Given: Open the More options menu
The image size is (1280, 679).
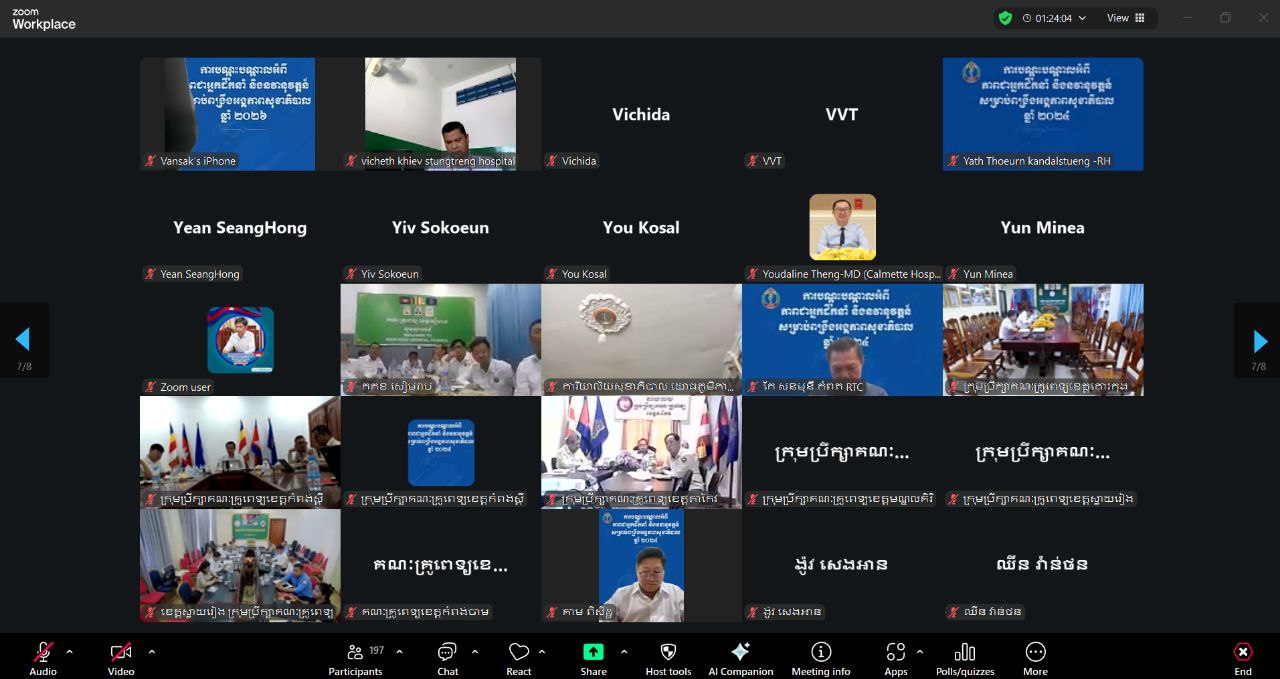Looking at the screenshot, I should [1035, 656].
